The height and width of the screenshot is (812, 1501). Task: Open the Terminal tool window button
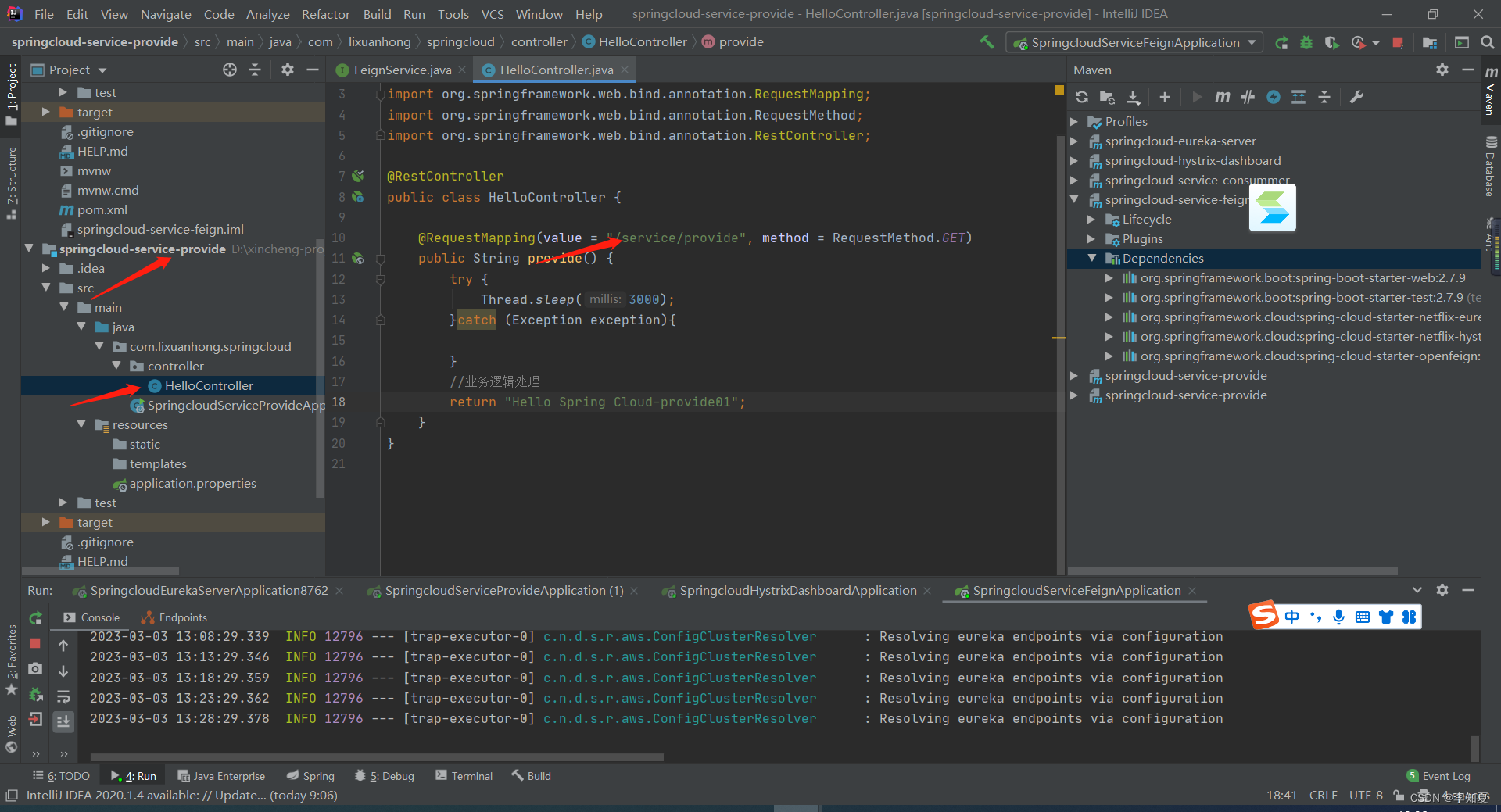[464, 776]
